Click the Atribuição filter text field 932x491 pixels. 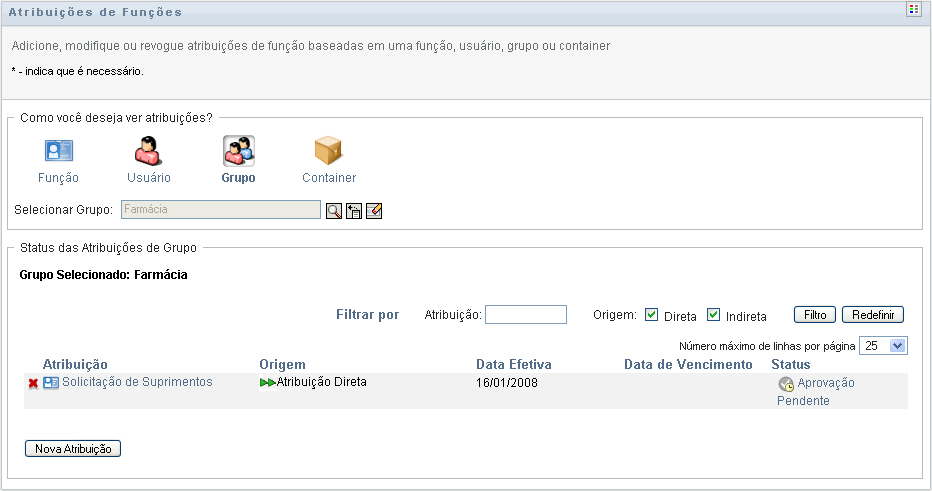click(x=526, y=314)
